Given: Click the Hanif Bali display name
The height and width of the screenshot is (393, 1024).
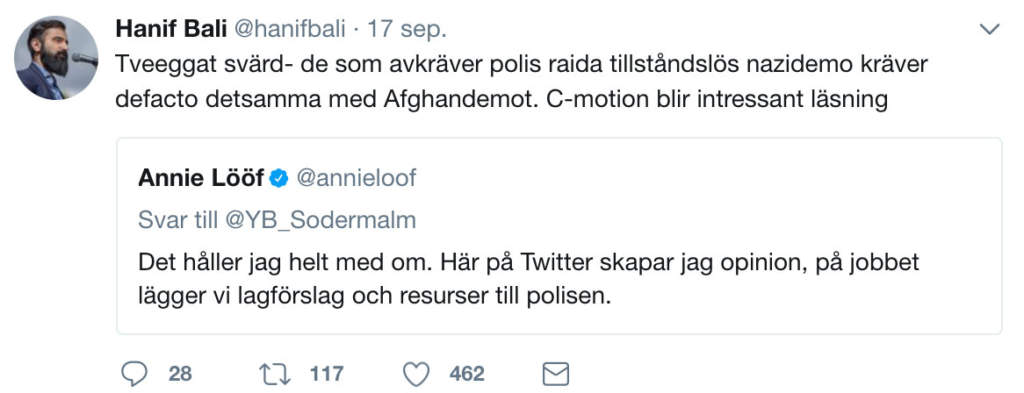Looking at the screenshot, I should (171, 29).
